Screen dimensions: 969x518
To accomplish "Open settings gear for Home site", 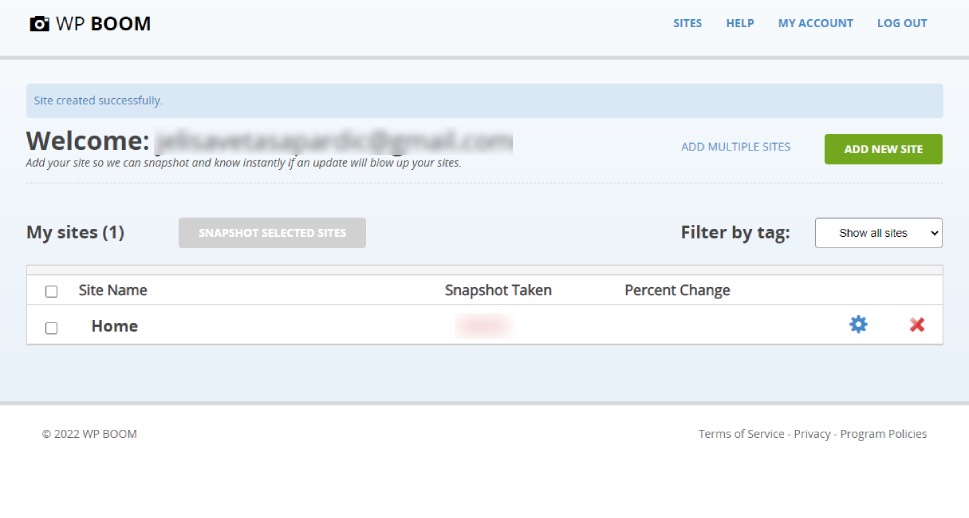I will [858, 325].
